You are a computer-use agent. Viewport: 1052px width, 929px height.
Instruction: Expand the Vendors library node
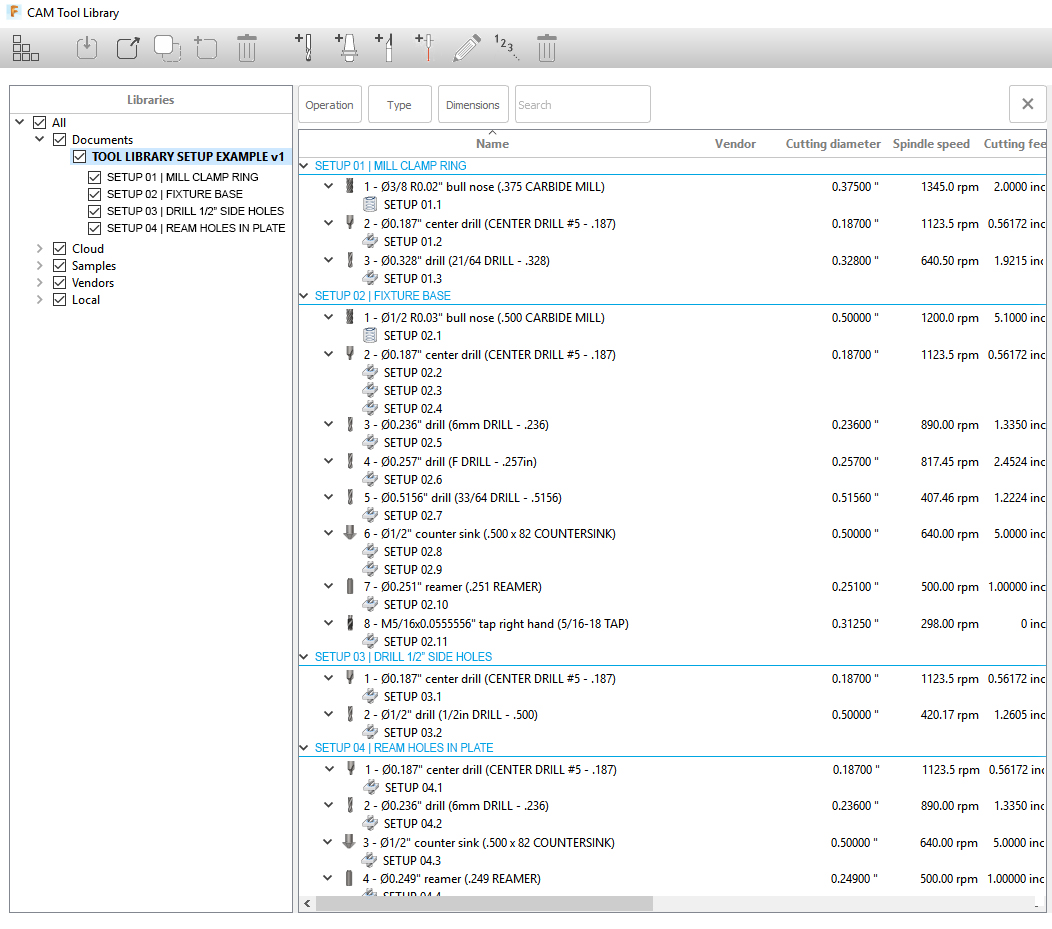tap(40, 282)
